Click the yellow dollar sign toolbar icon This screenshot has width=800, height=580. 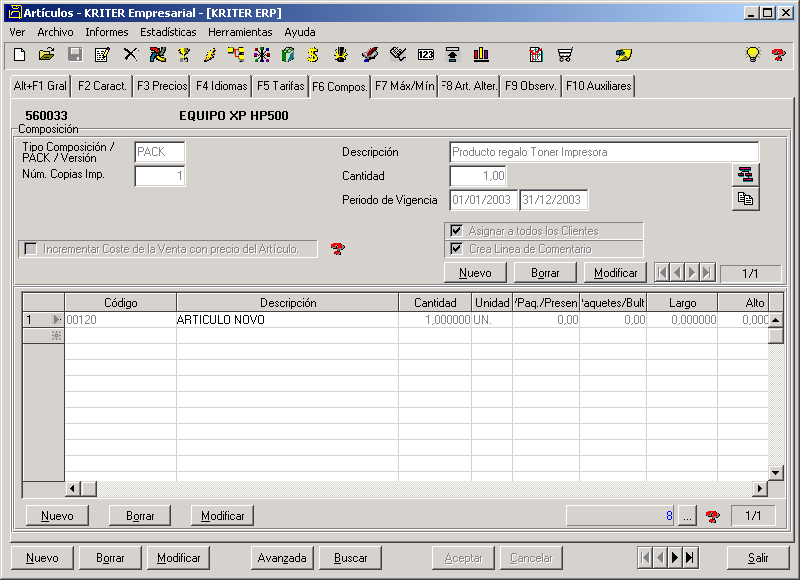[x=313, y=55]
